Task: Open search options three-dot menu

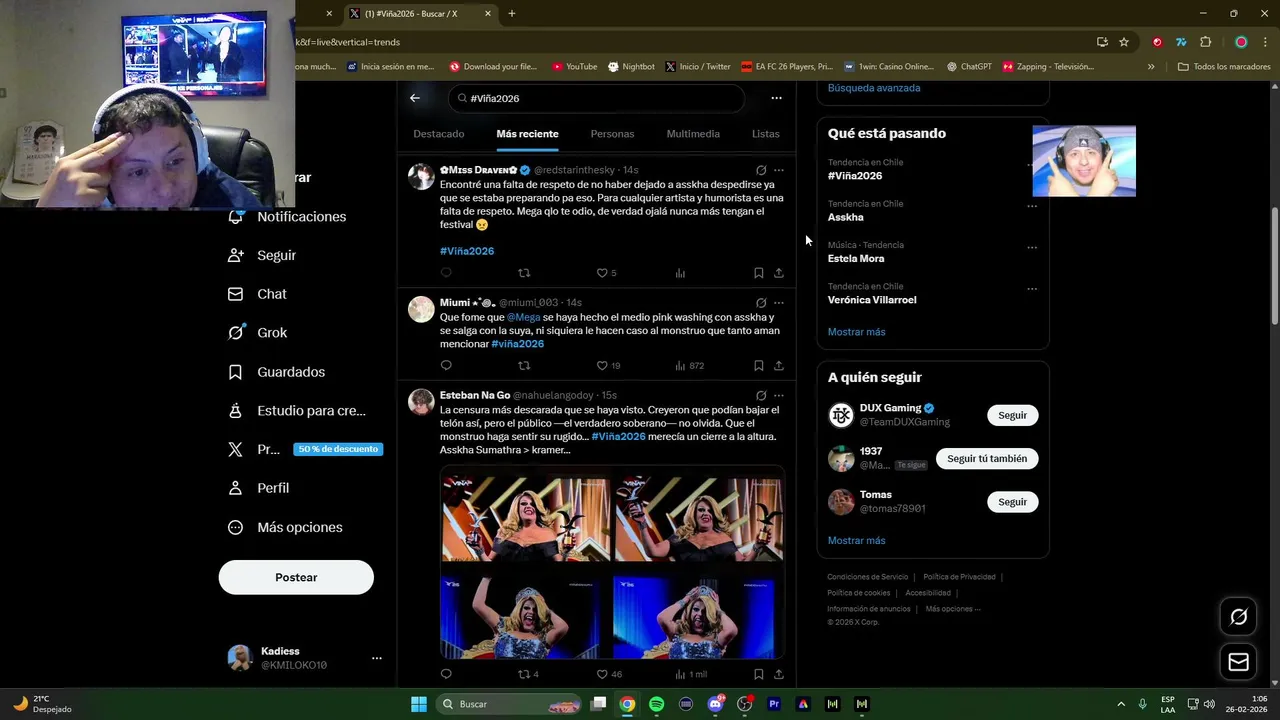Action: coord(776,98)
